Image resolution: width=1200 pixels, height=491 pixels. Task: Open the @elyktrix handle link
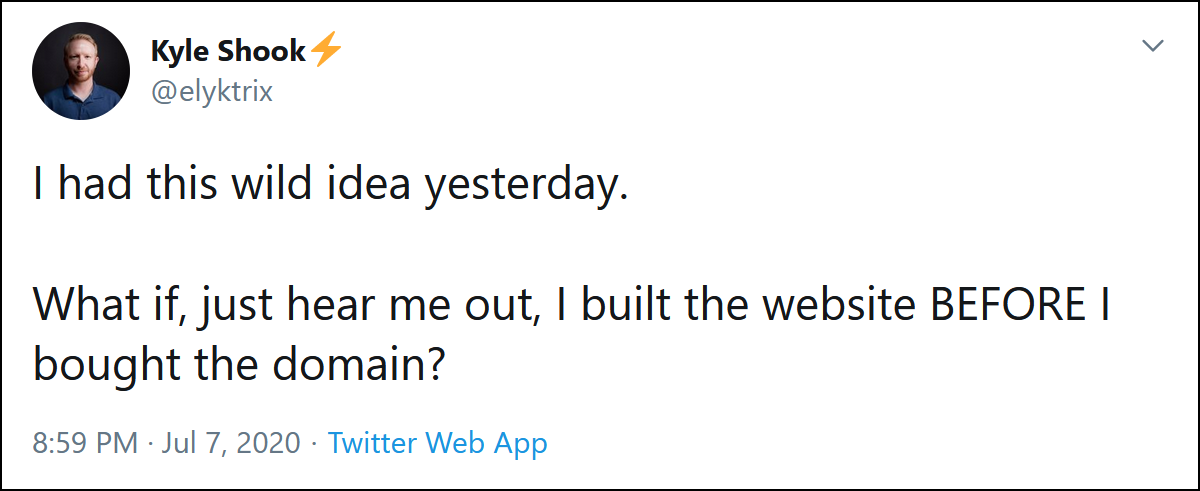coord(211,92)
